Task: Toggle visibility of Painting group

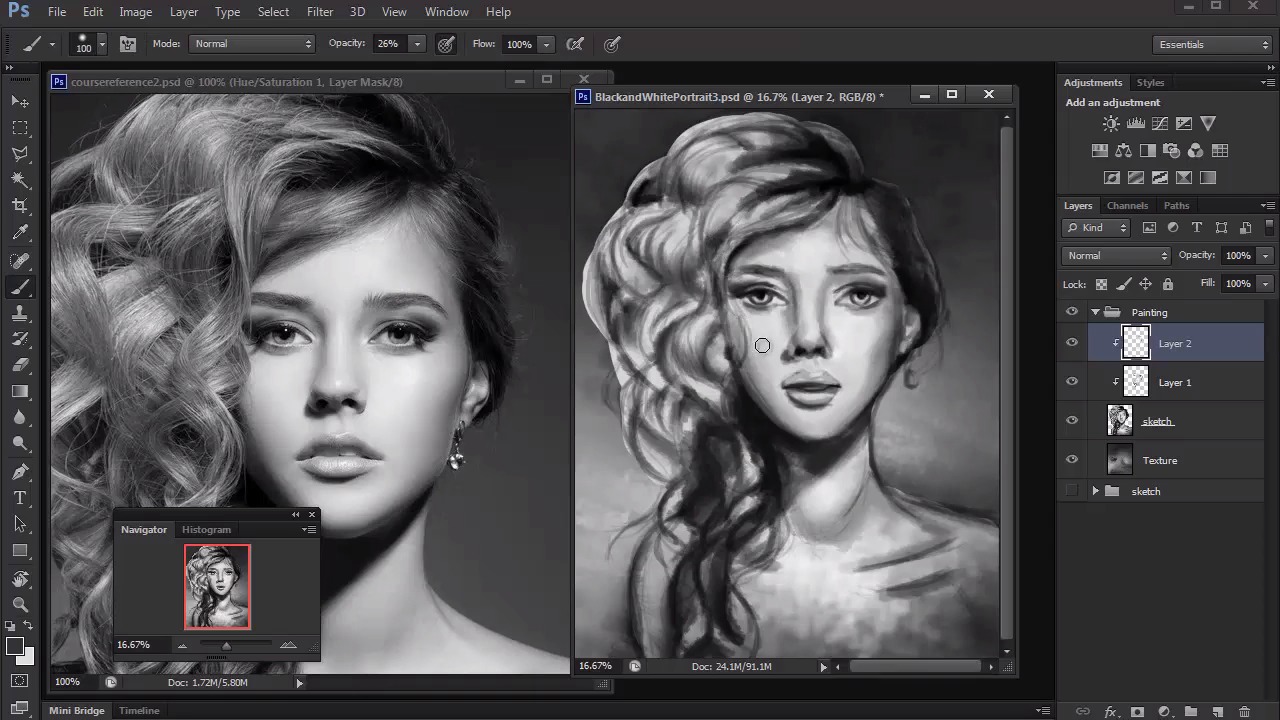Action: [x=1072, y=312]
